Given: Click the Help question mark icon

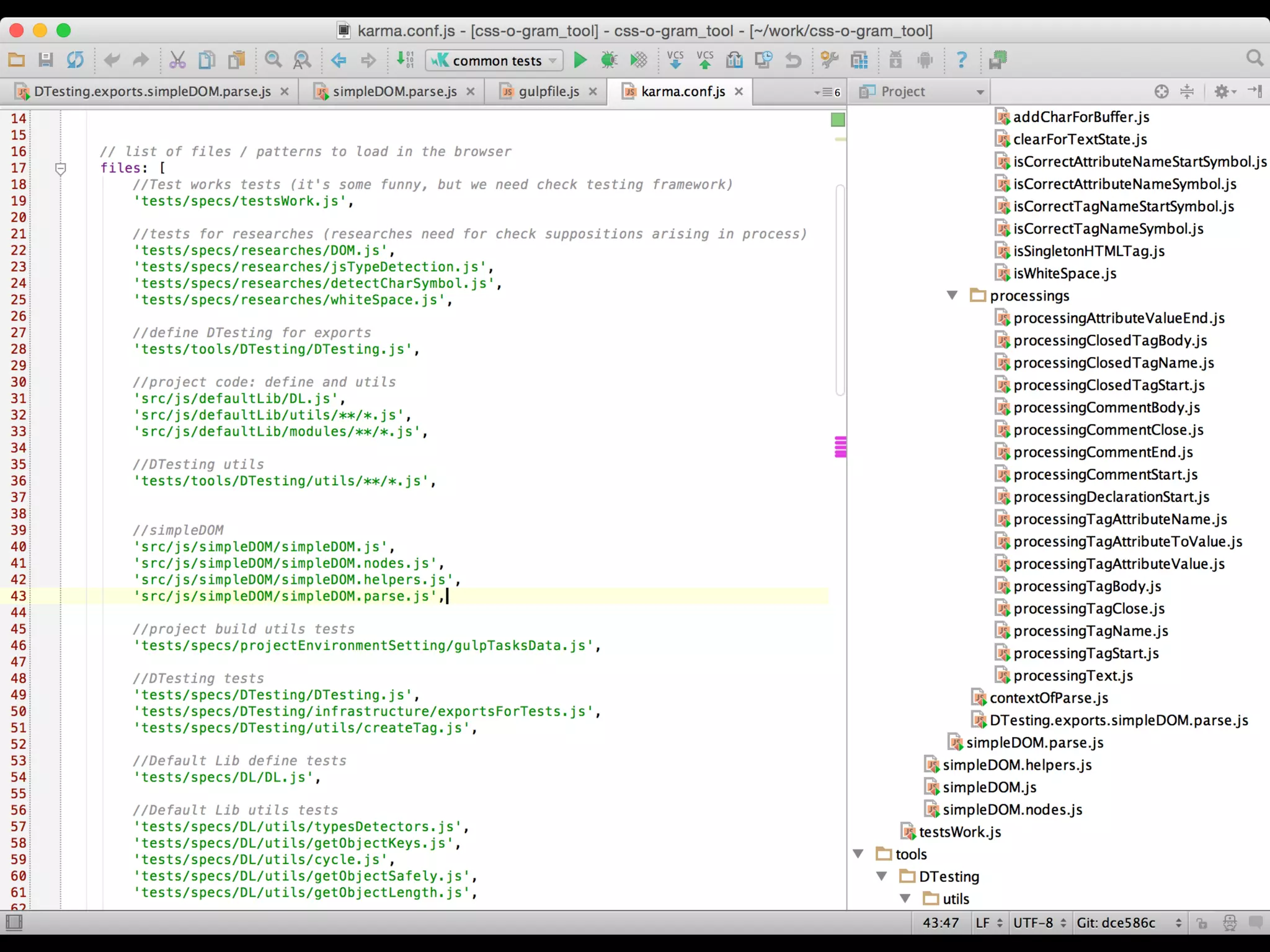Looking at the screenshot, I should 961,60.
